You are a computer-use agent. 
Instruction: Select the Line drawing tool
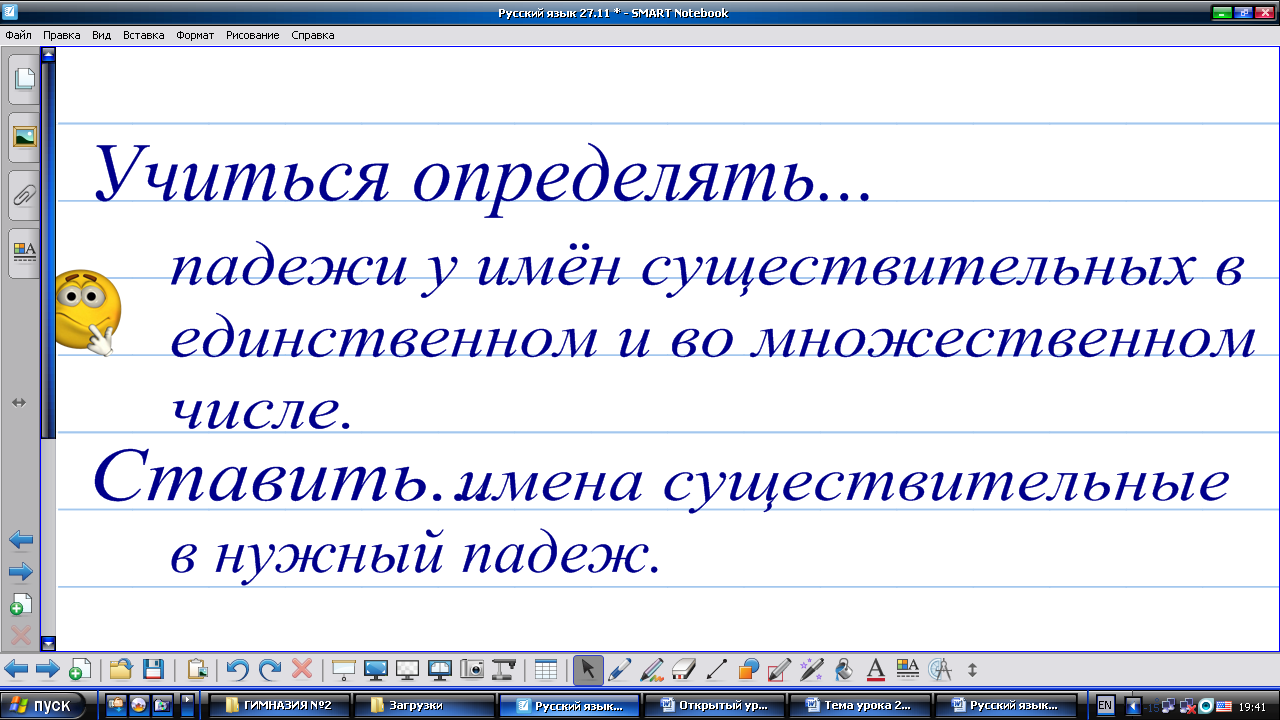pos(716,669)
